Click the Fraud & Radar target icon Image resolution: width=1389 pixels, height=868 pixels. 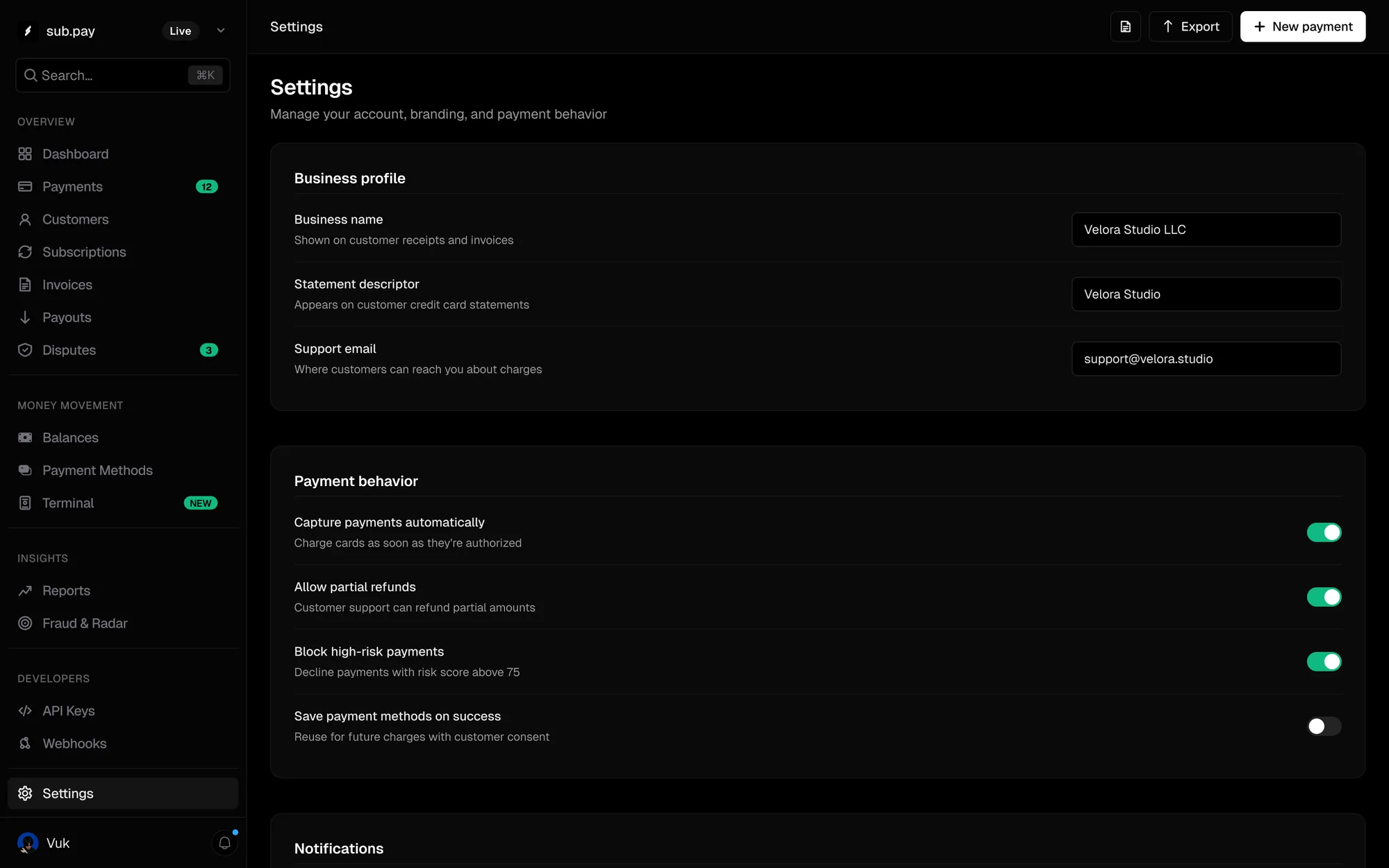(25, 624)
